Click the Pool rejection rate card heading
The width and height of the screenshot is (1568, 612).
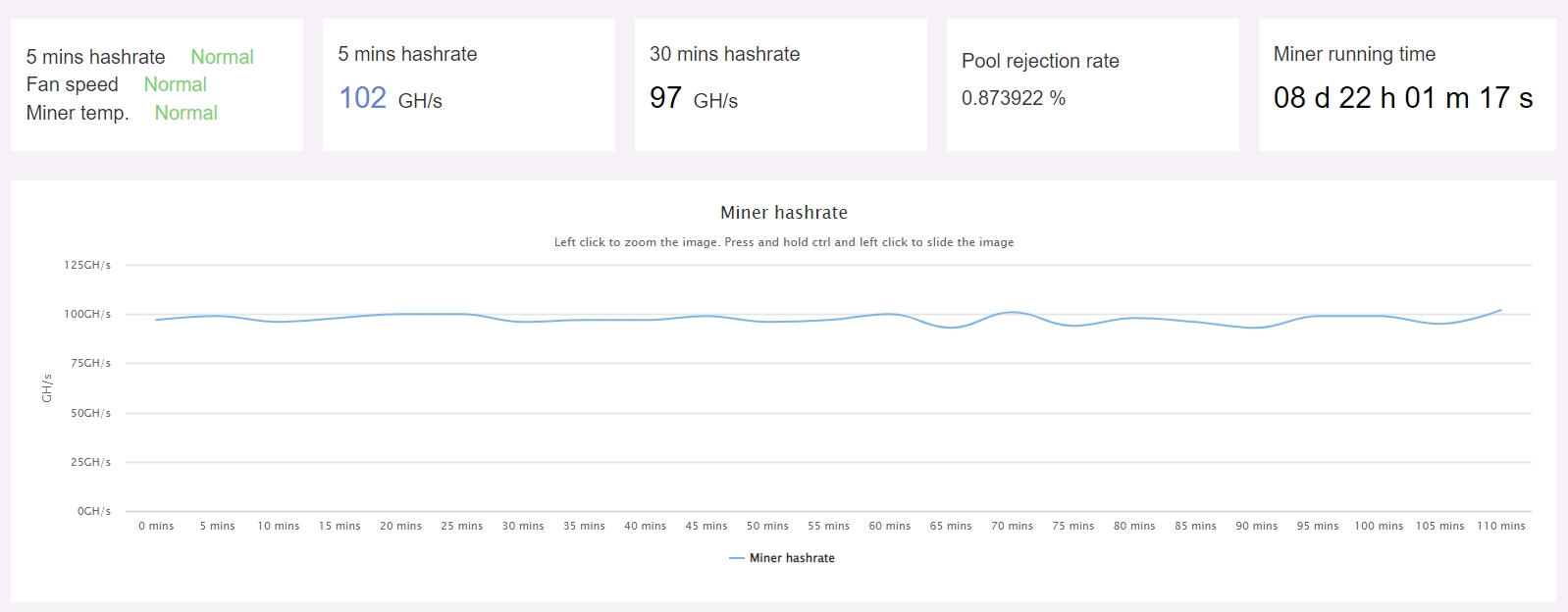click(x=1040, y=61)
